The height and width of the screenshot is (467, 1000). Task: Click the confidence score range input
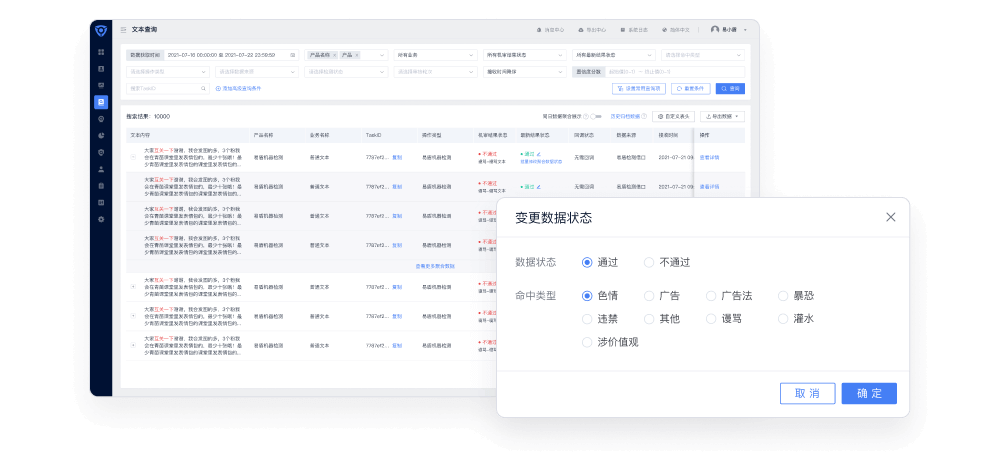tap(673, 72)
